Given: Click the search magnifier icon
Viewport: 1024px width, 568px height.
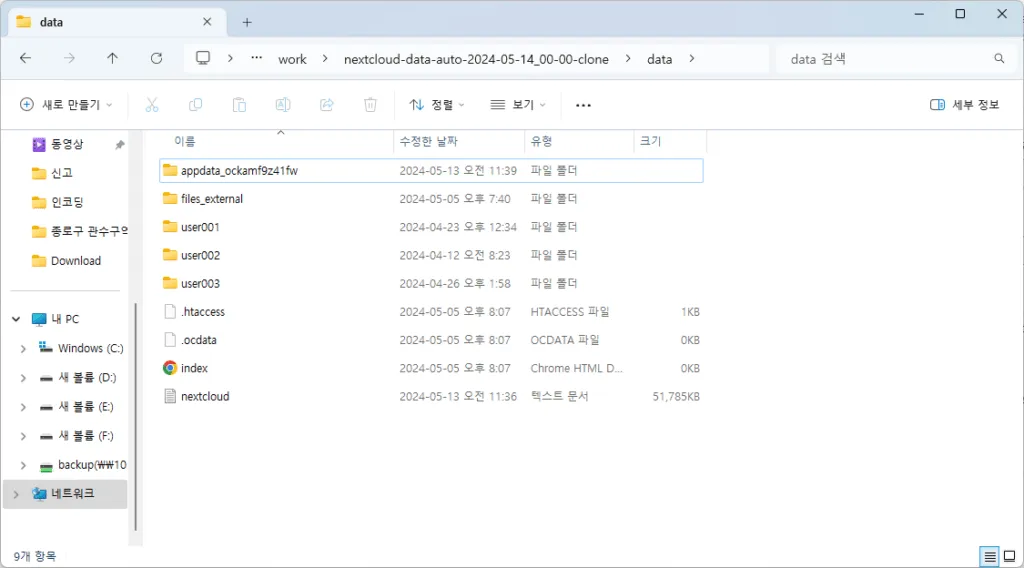Looking at the screenshot, I should point(999,59).
